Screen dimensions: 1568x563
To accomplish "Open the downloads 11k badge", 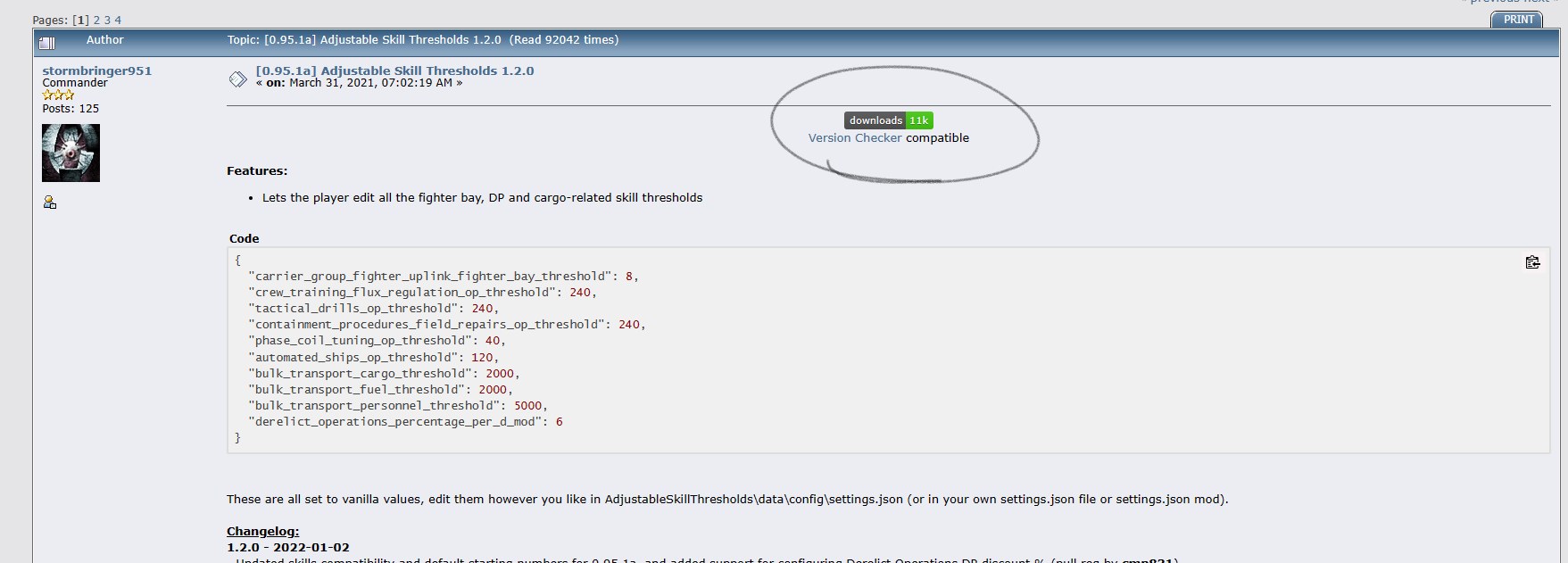I will point(888,120).
